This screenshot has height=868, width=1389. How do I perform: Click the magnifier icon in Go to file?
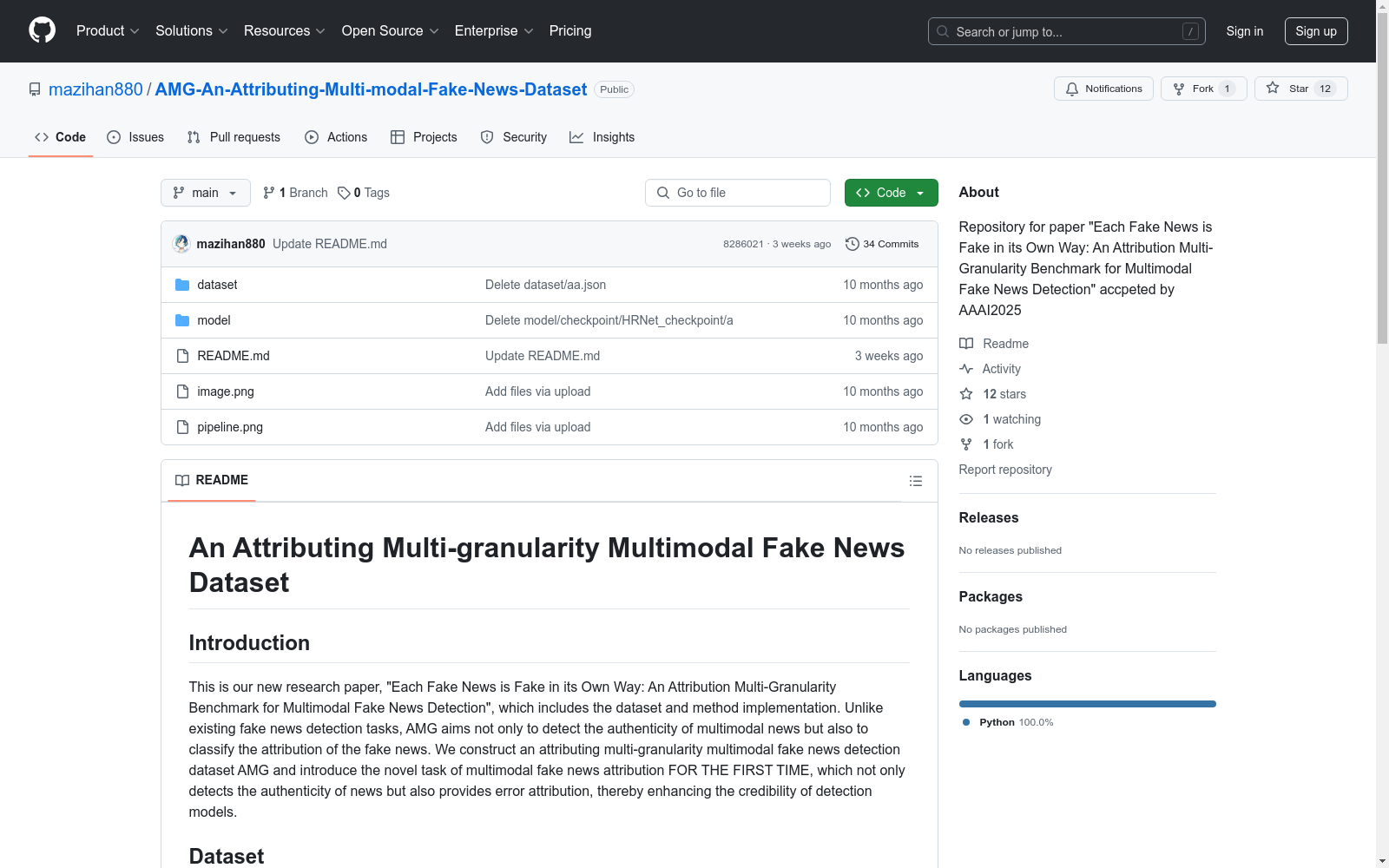coord(663,193)
